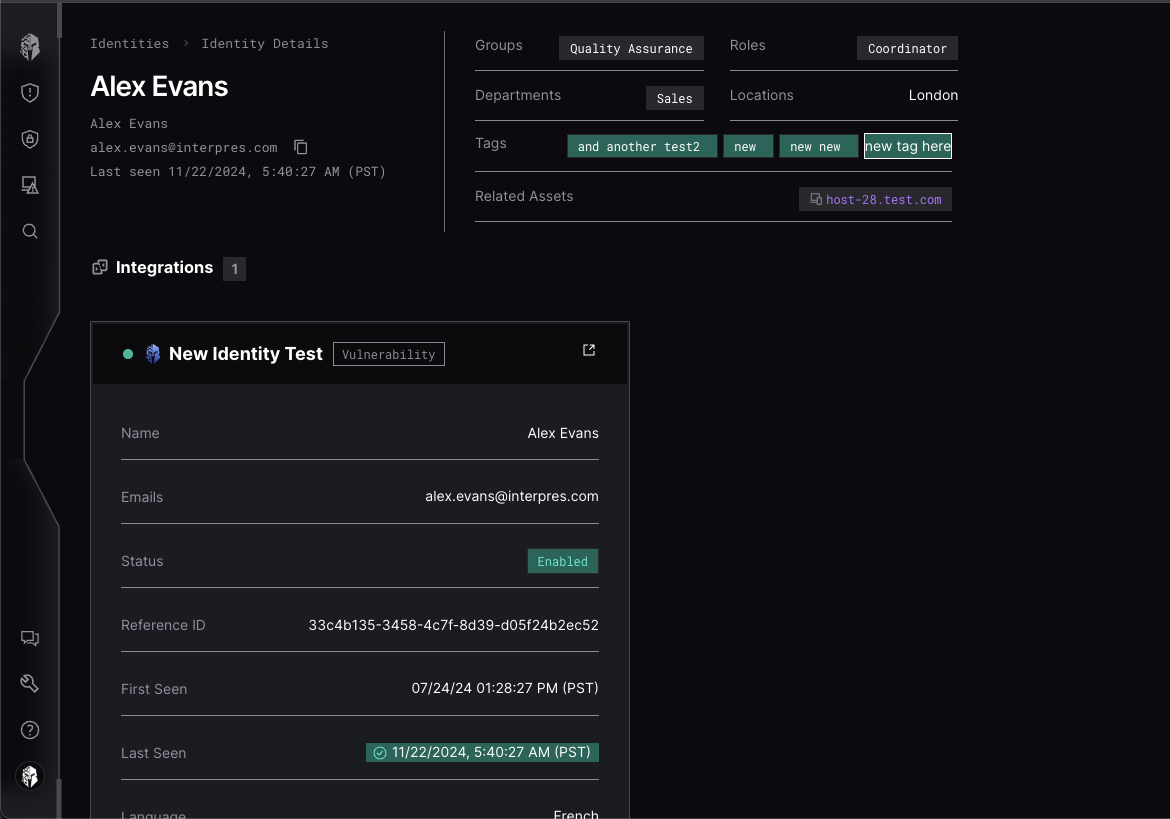Select the 'new tag here' tag

point(907,146)
